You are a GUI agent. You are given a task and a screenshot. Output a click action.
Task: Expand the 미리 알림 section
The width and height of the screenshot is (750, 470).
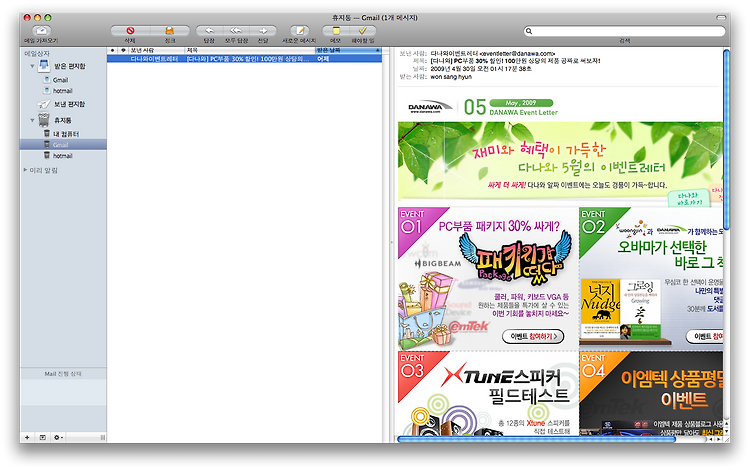coord(25,170)
